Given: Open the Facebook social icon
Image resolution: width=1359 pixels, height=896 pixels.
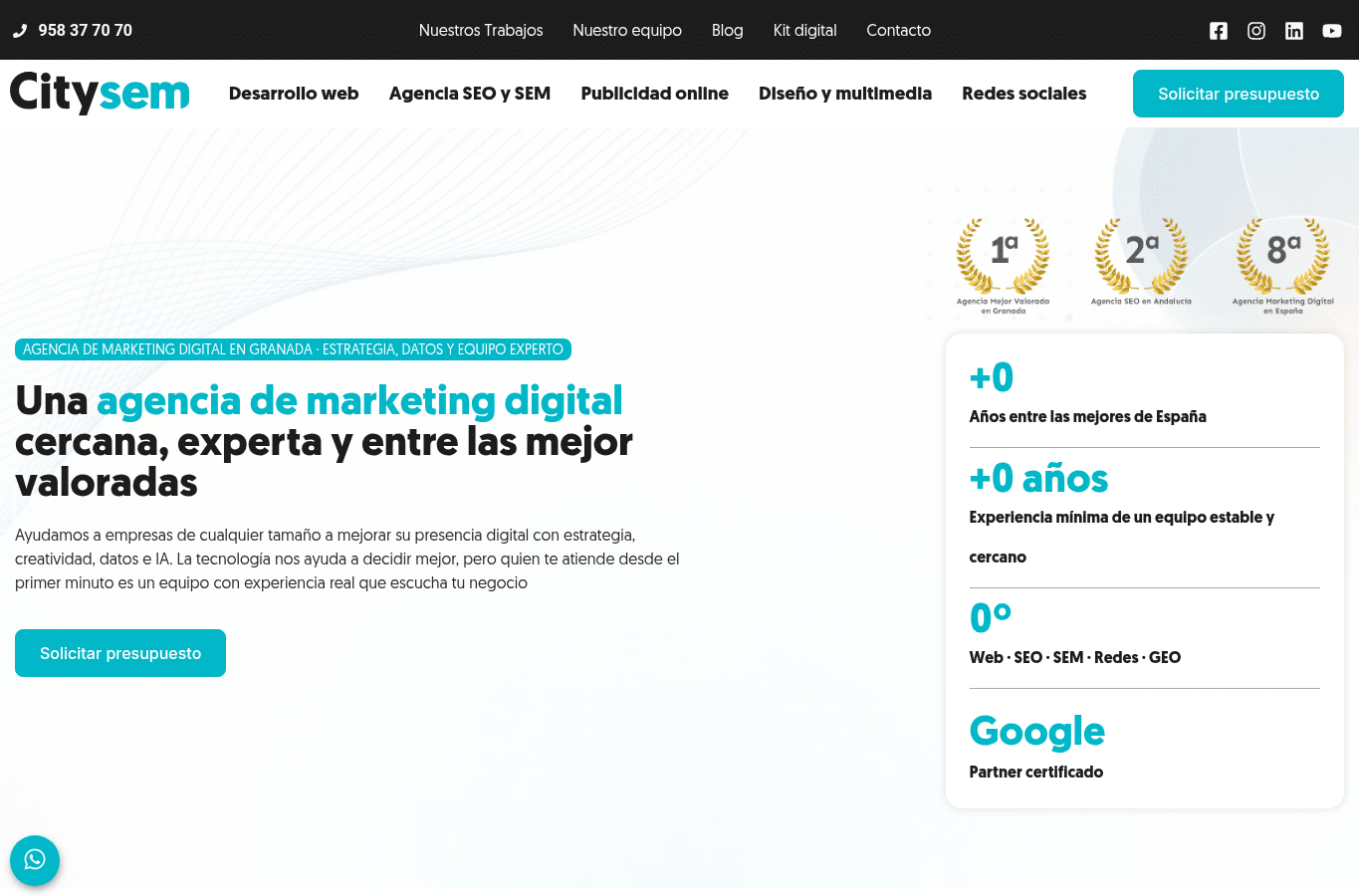Looking at the screenshot, I should 1219,31.
